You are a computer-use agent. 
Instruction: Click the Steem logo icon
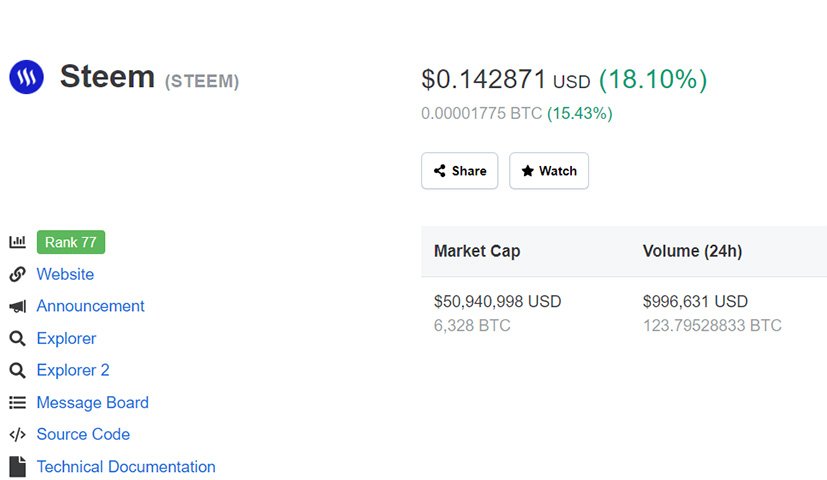[x=26, y=77]
